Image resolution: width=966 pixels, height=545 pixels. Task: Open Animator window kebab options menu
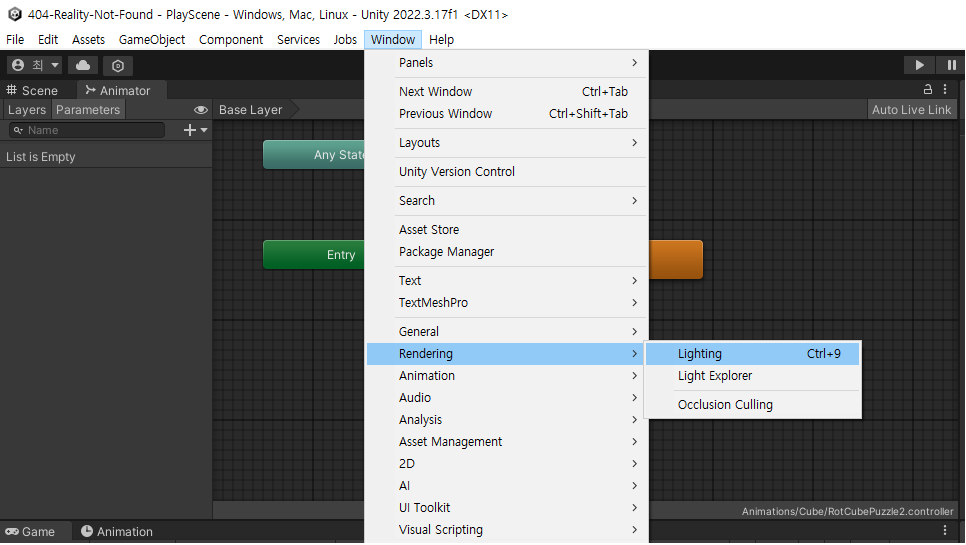pyautogui.click(x=945, y=89)
